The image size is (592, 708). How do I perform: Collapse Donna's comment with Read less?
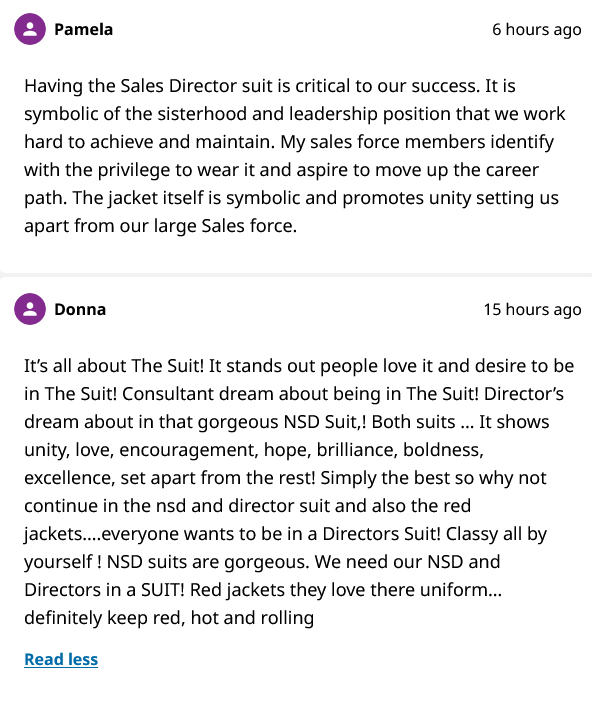pos(61,659)
